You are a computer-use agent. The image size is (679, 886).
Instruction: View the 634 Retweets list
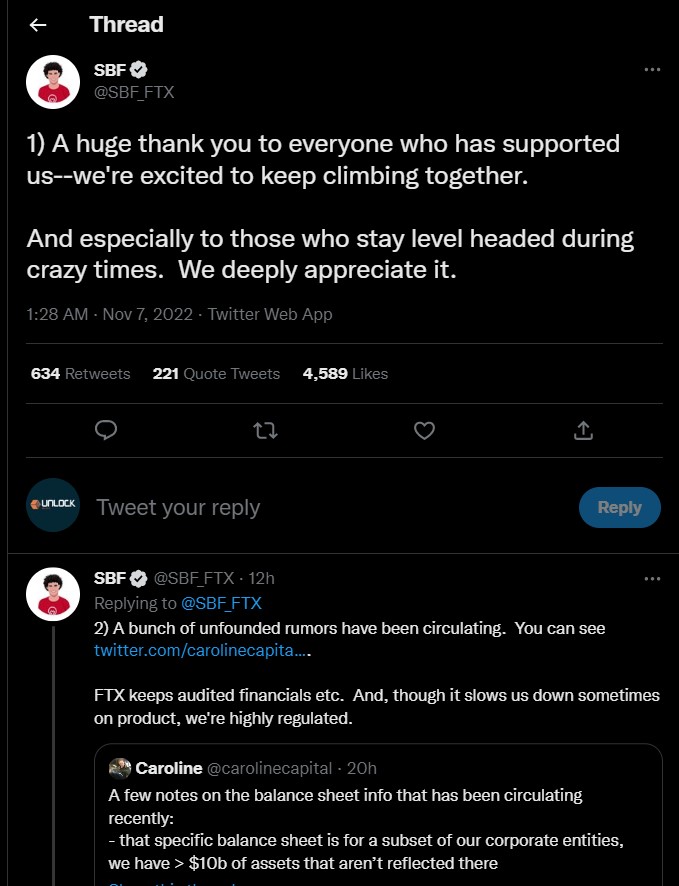click(81, 373)
